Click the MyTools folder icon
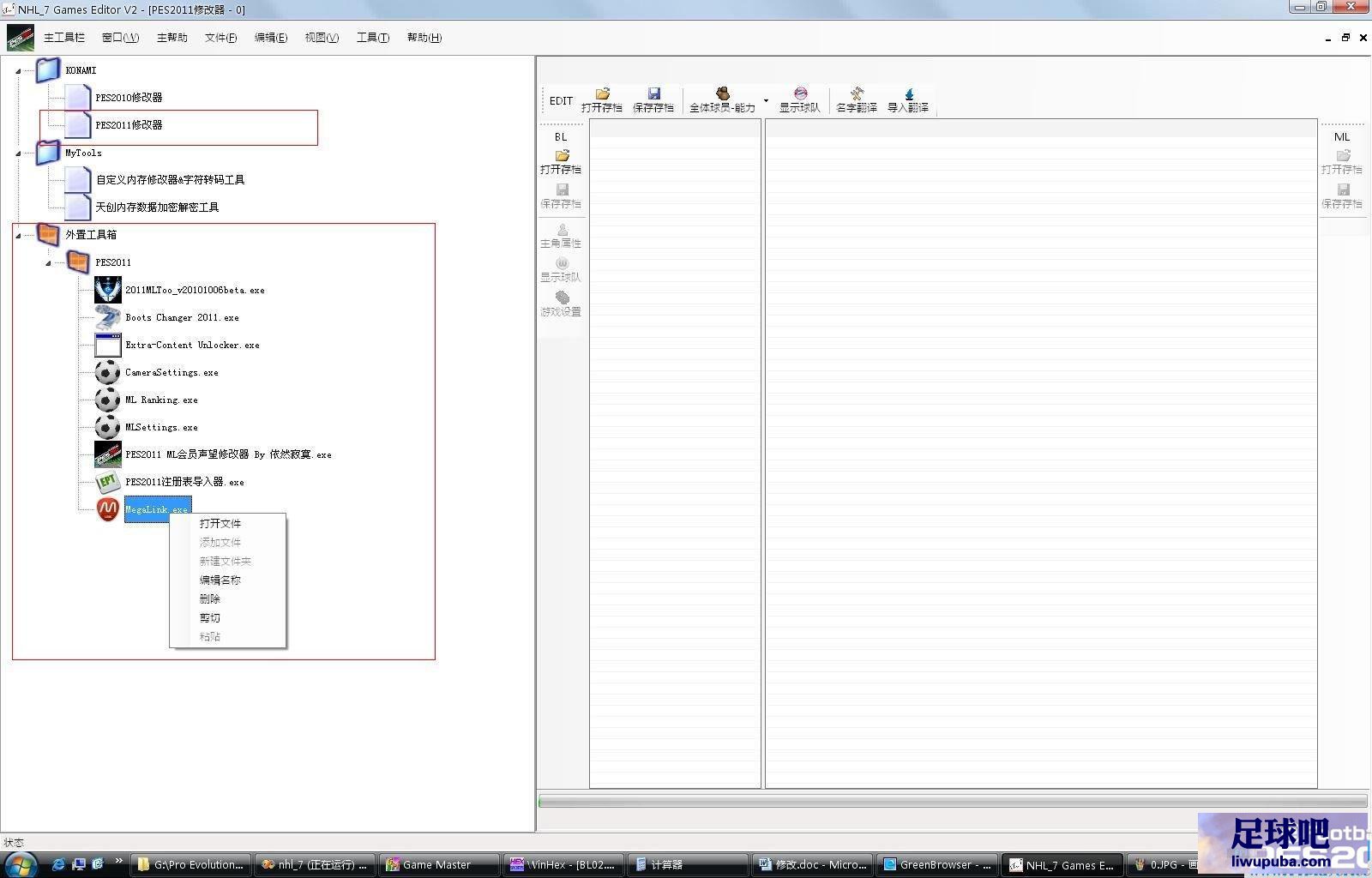The height and width of the screenshot is (878, 1372). pyautogui.click(x=48, y=153)
